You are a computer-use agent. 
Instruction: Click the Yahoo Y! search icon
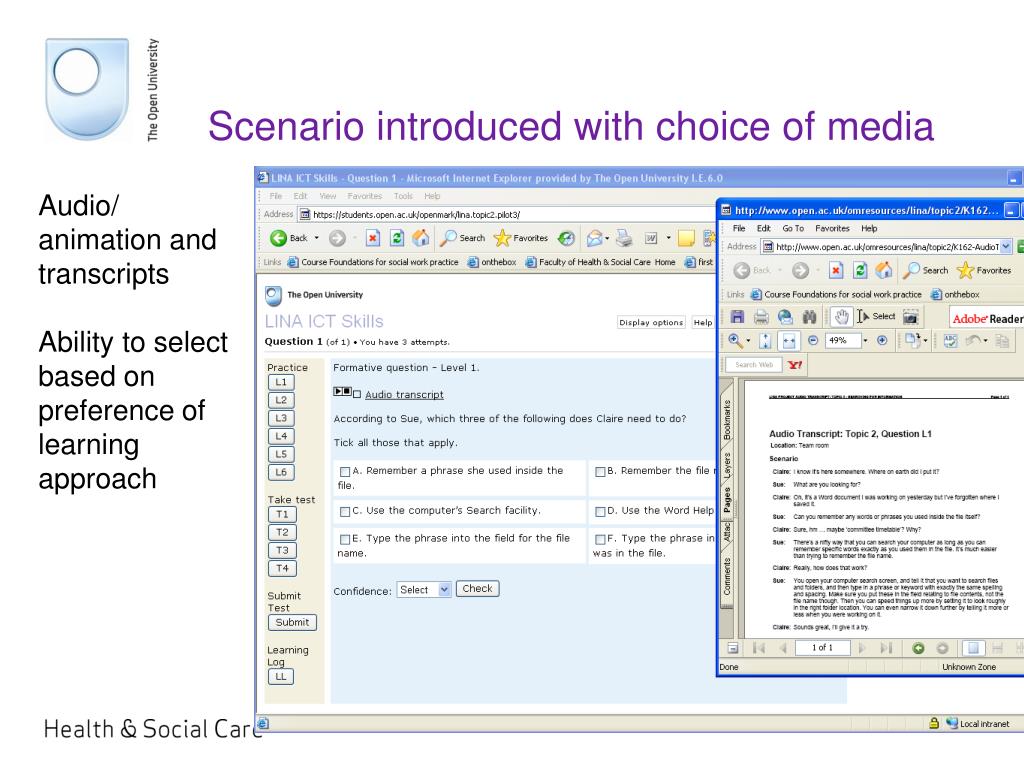tap(795, 364)
